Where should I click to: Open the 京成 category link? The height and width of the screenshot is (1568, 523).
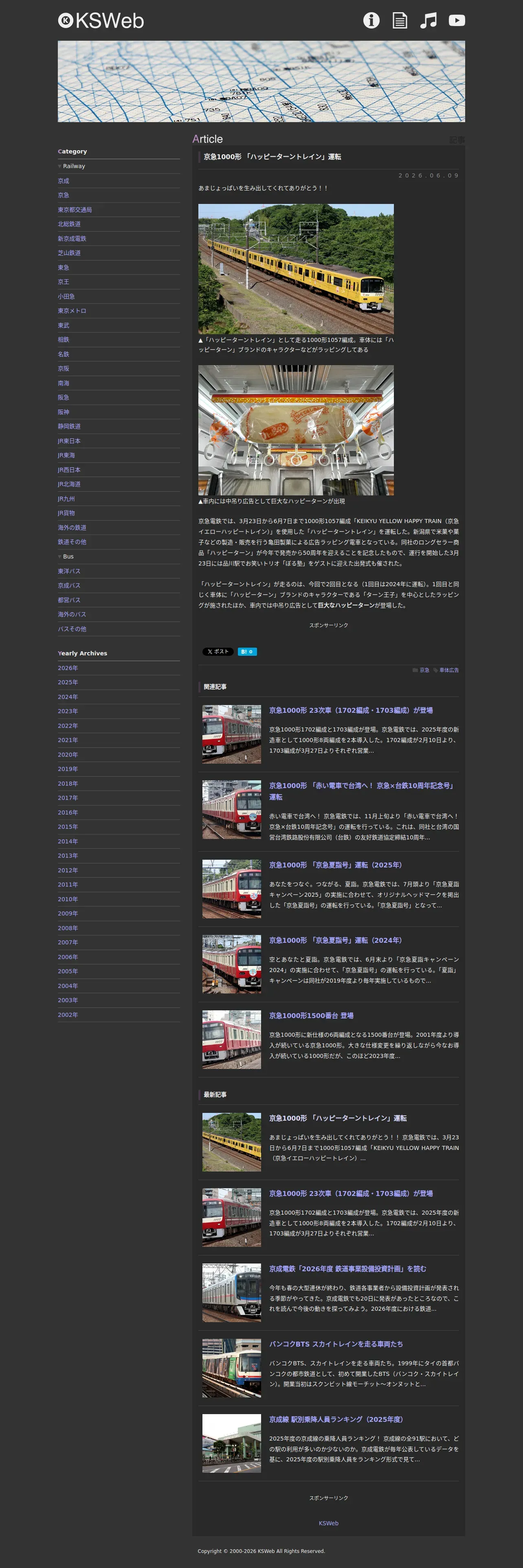point(63,181)
